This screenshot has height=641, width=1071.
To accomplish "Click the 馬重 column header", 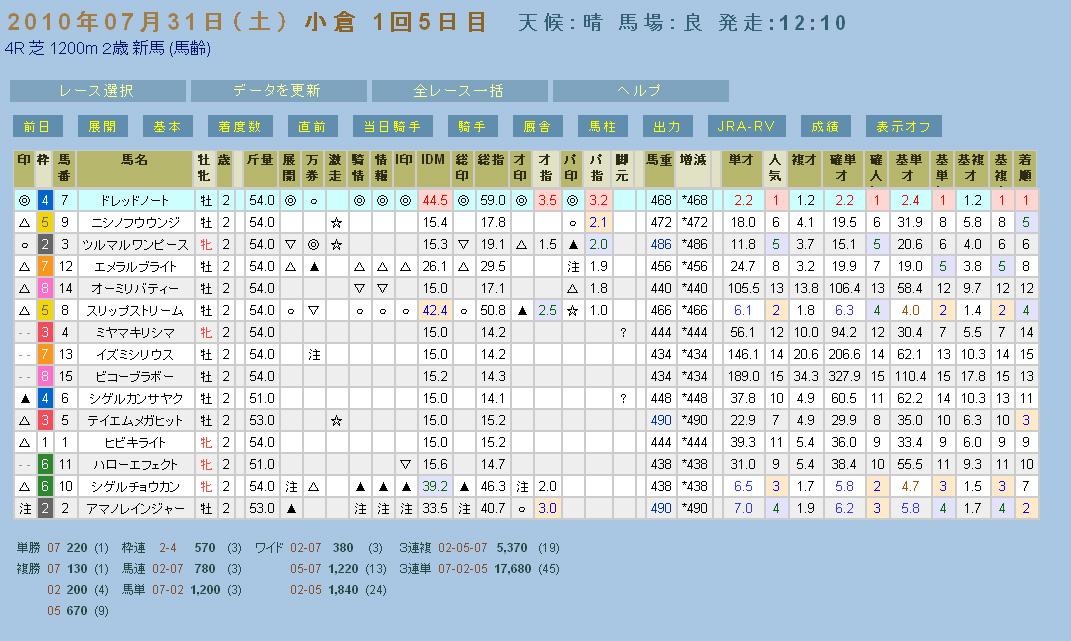I will (659, 169).
